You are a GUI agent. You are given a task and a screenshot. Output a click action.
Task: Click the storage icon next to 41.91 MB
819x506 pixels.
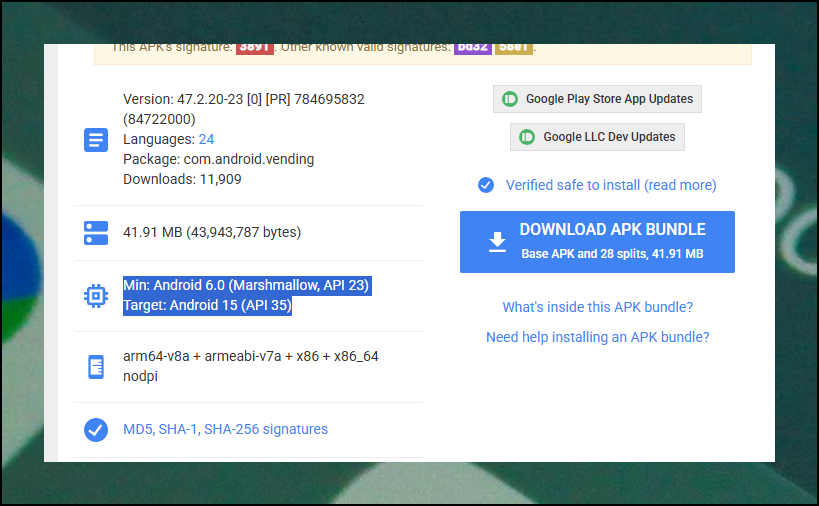click(x=96, y=233)
